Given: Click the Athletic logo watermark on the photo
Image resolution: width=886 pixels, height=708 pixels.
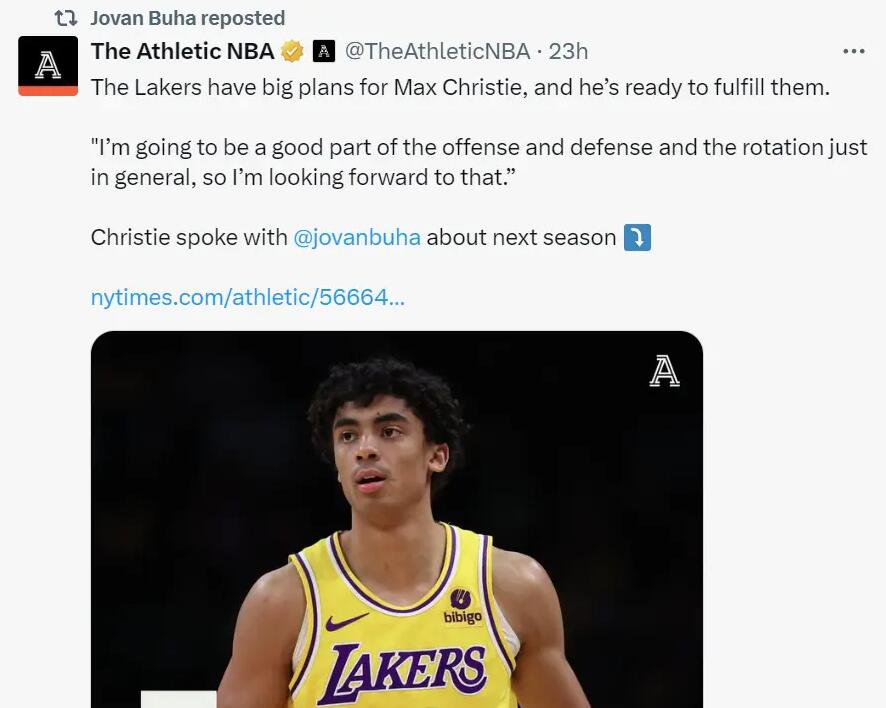Looking at the screenshot, I should click(x=665, y=371).
